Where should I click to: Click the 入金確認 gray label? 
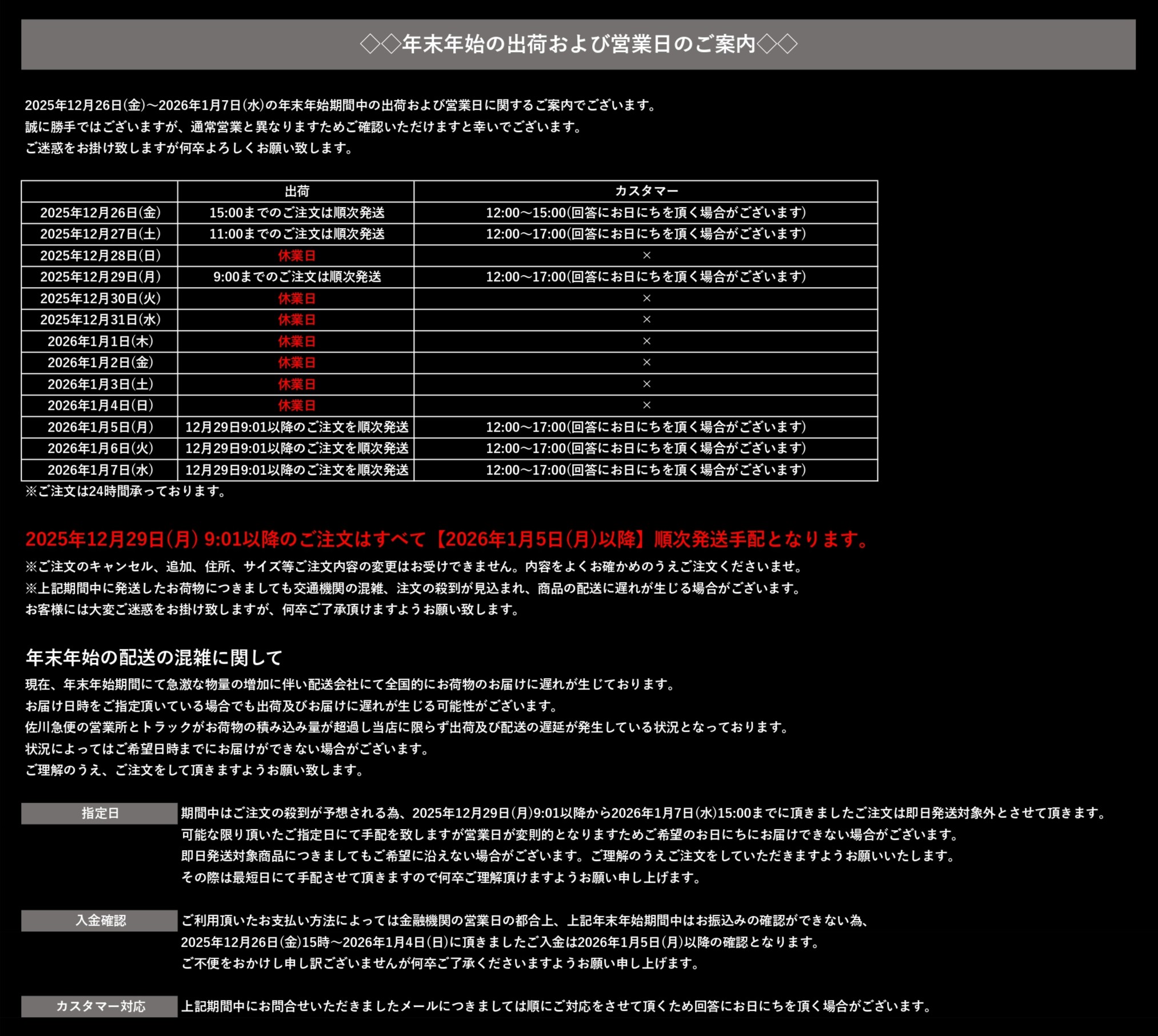pyautogui.click(x=99, y=921)
